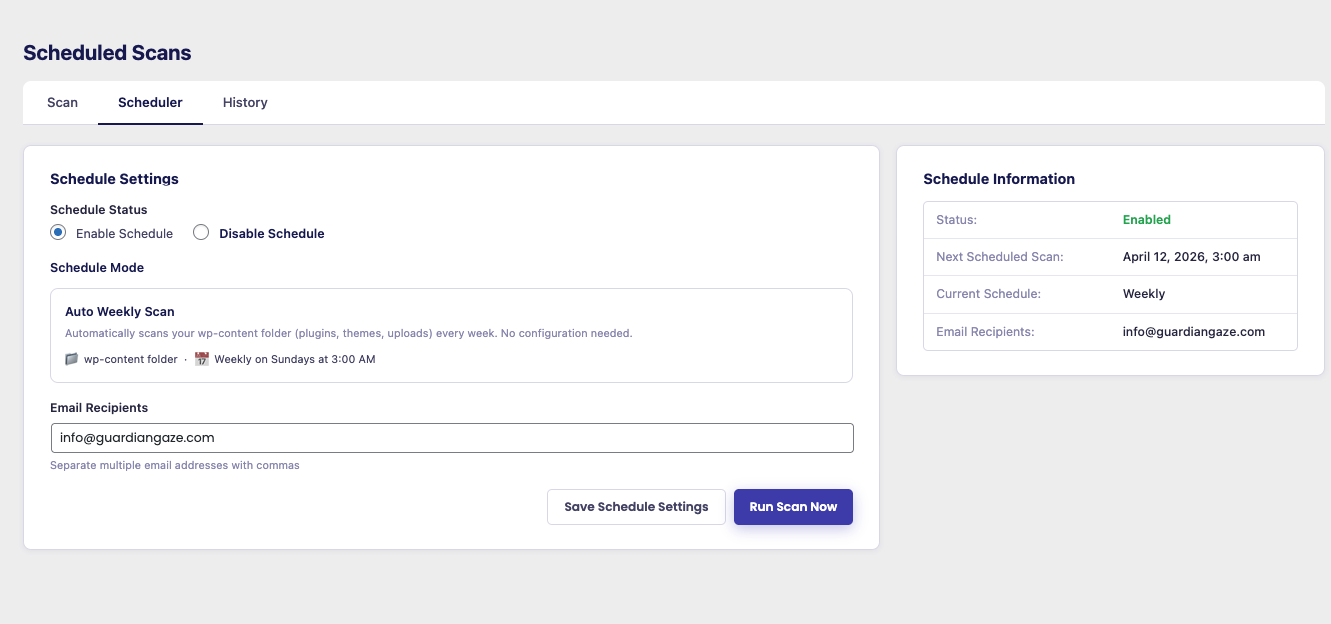Screen dimensions: 1331x624
Task: Switch to the History tab
Action: (245, 102)
